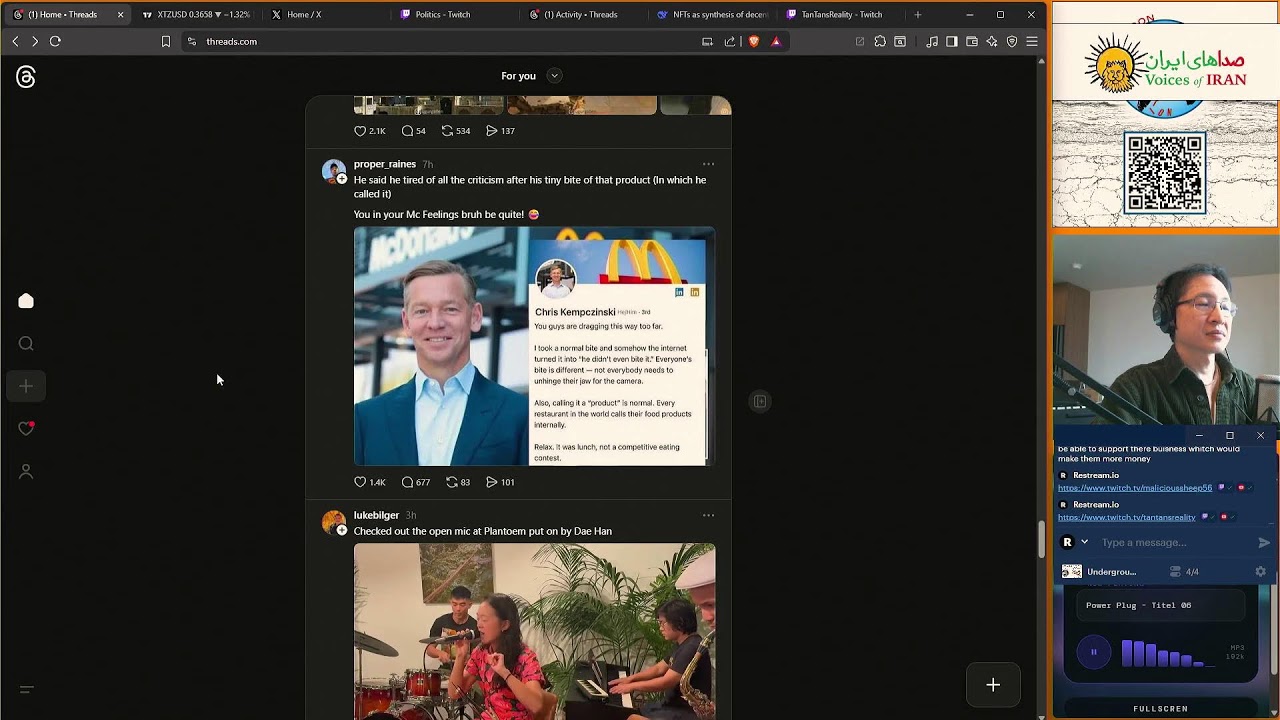Go forward in browser history

(x=35, y=41)
